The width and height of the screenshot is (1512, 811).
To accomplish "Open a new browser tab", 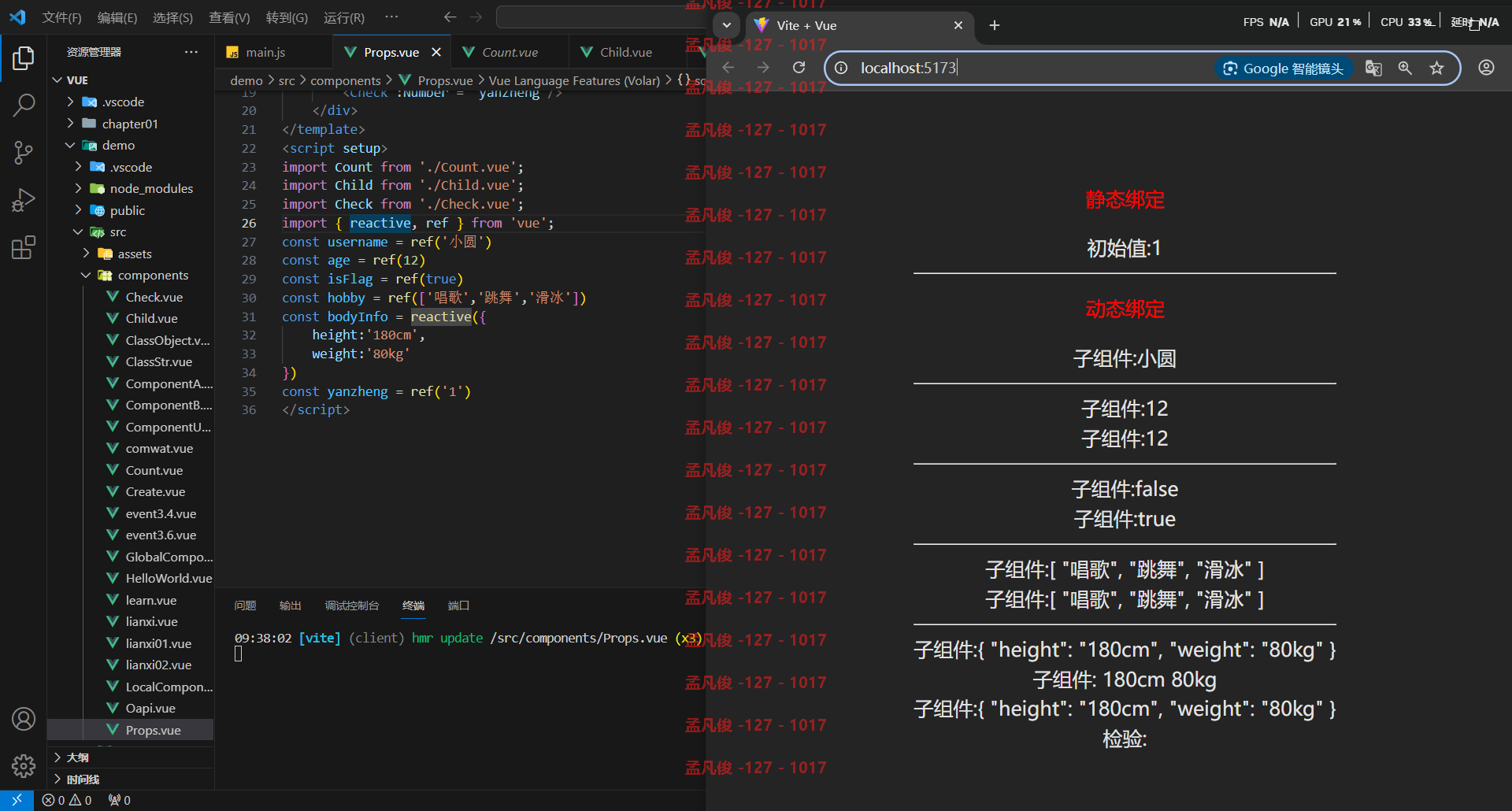I will click(995, 25).
